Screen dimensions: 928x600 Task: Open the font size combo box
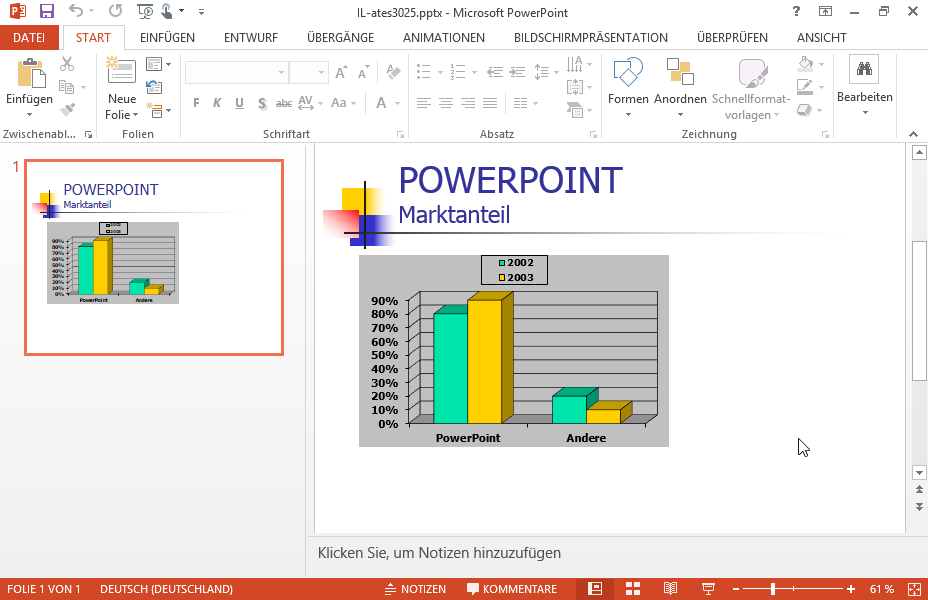pyautogui.click(x=308, y=72)
